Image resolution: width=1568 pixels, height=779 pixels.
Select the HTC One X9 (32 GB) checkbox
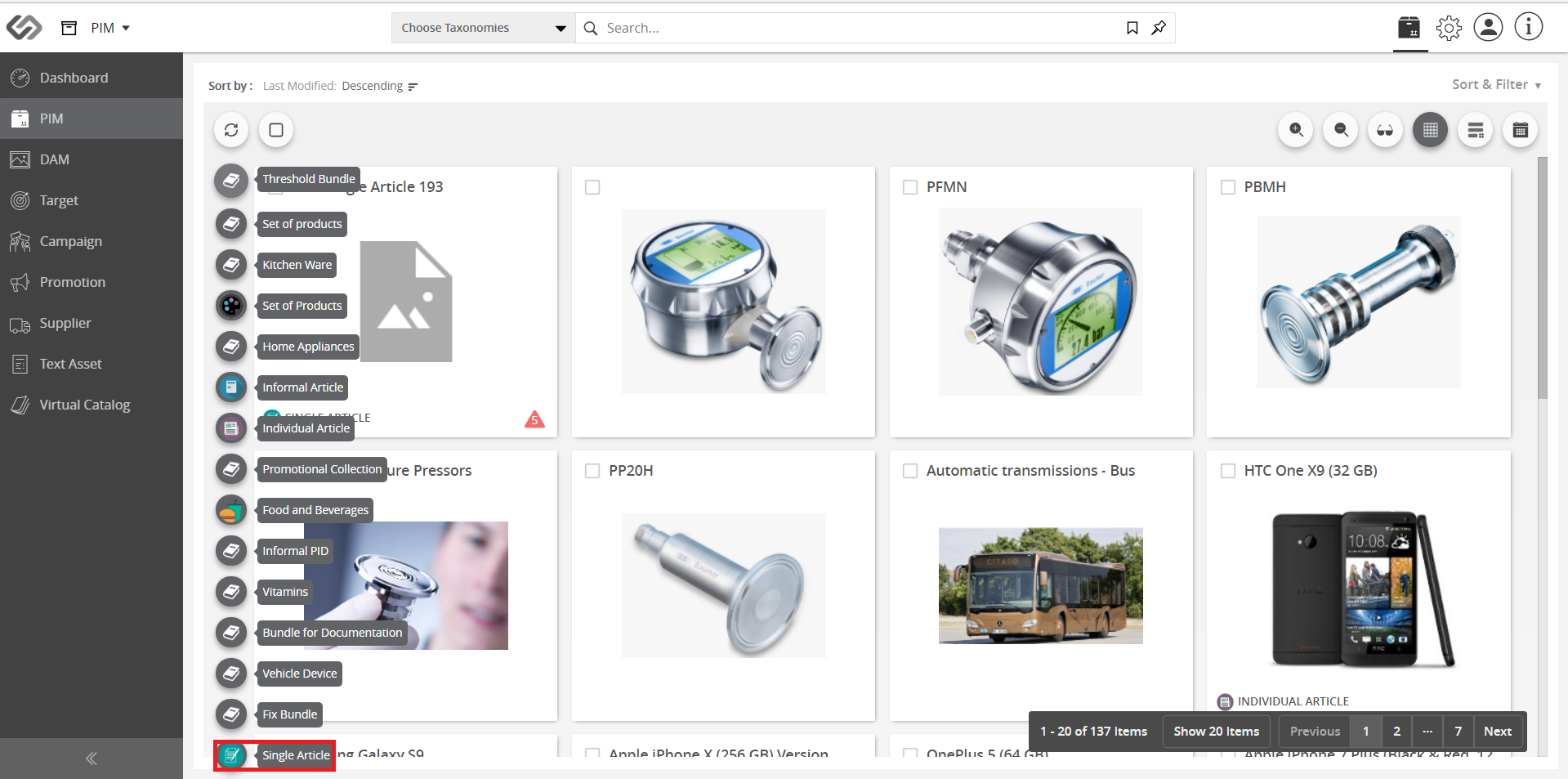[x=1227, y=471]
